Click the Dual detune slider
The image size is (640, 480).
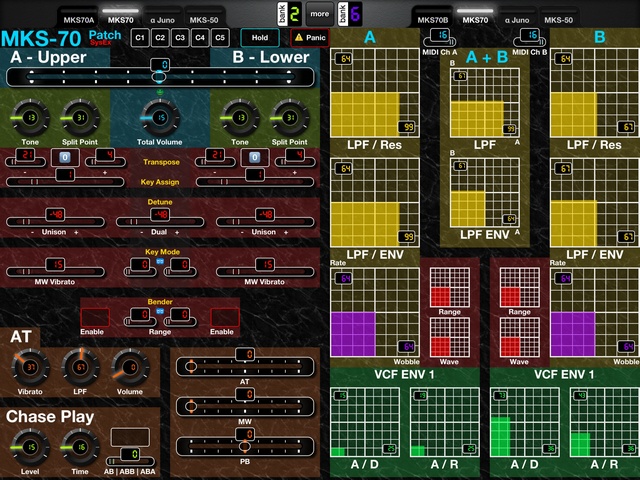click(x=160, y=222)
